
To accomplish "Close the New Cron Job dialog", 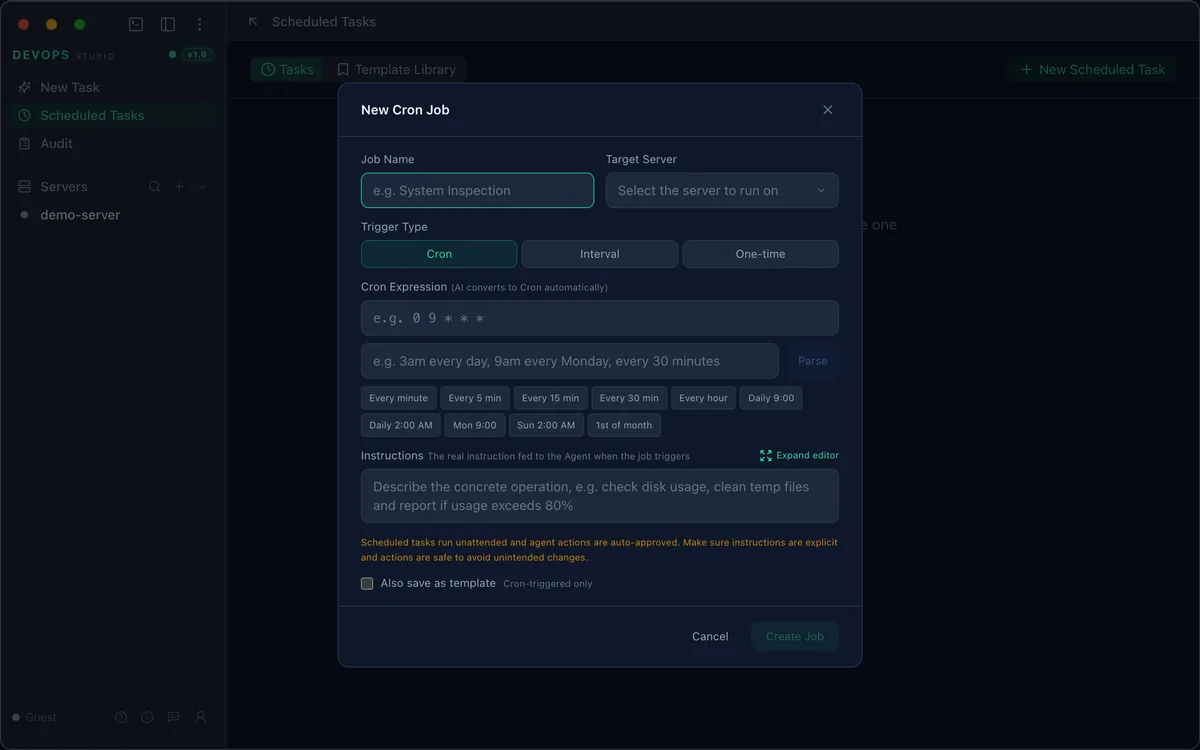I will [827, 110].
